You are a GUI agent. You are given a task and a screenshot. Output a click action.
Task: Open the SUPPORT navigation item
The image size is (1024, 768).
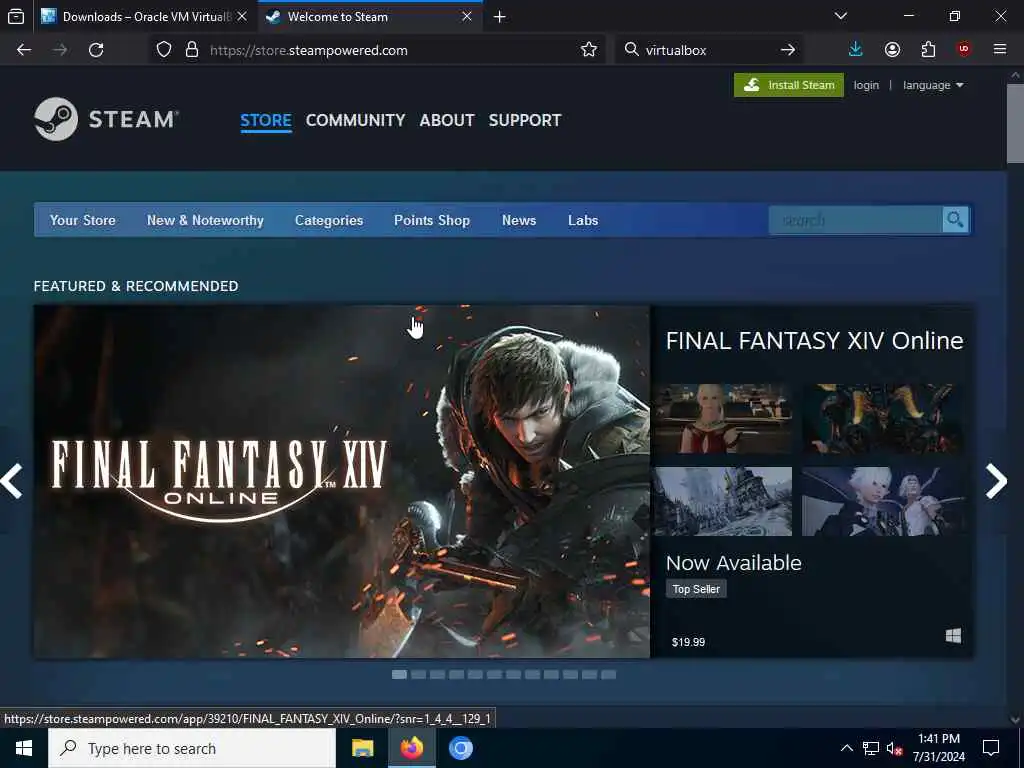tap(524, 120)
